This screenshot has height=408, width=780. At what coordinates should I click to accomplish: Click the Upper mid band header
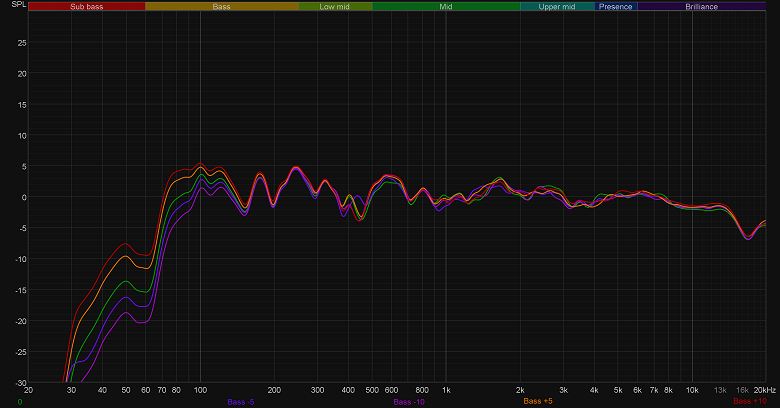pyautogui.click(x=557, y=6)
